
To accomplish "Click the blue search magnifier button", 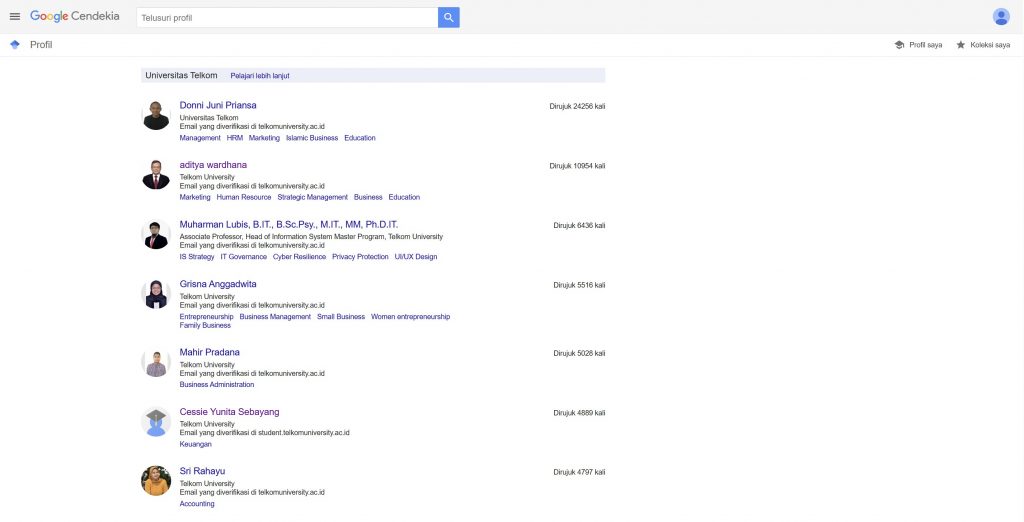I will pos(449,18).
